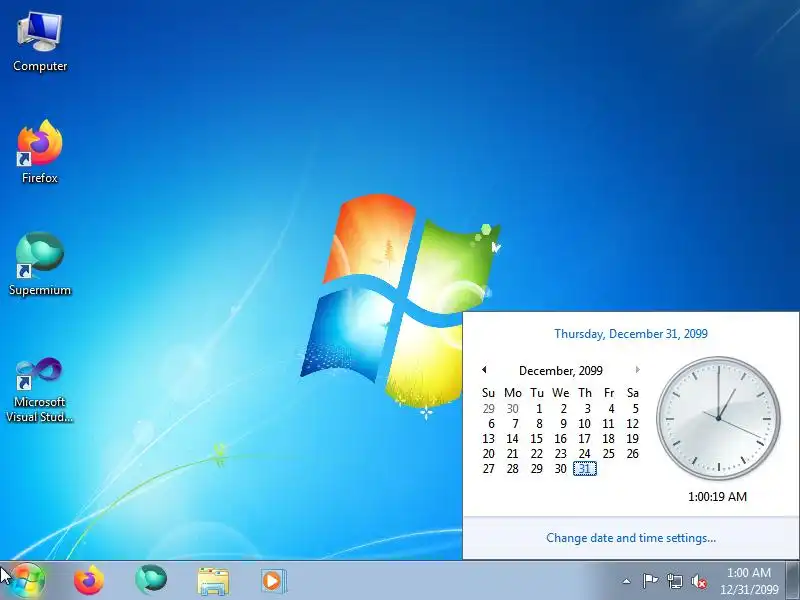The height and width of the screenshot is (600, 800).
Task: Select December 16 in the calendar
Action: tap(560, 439)
